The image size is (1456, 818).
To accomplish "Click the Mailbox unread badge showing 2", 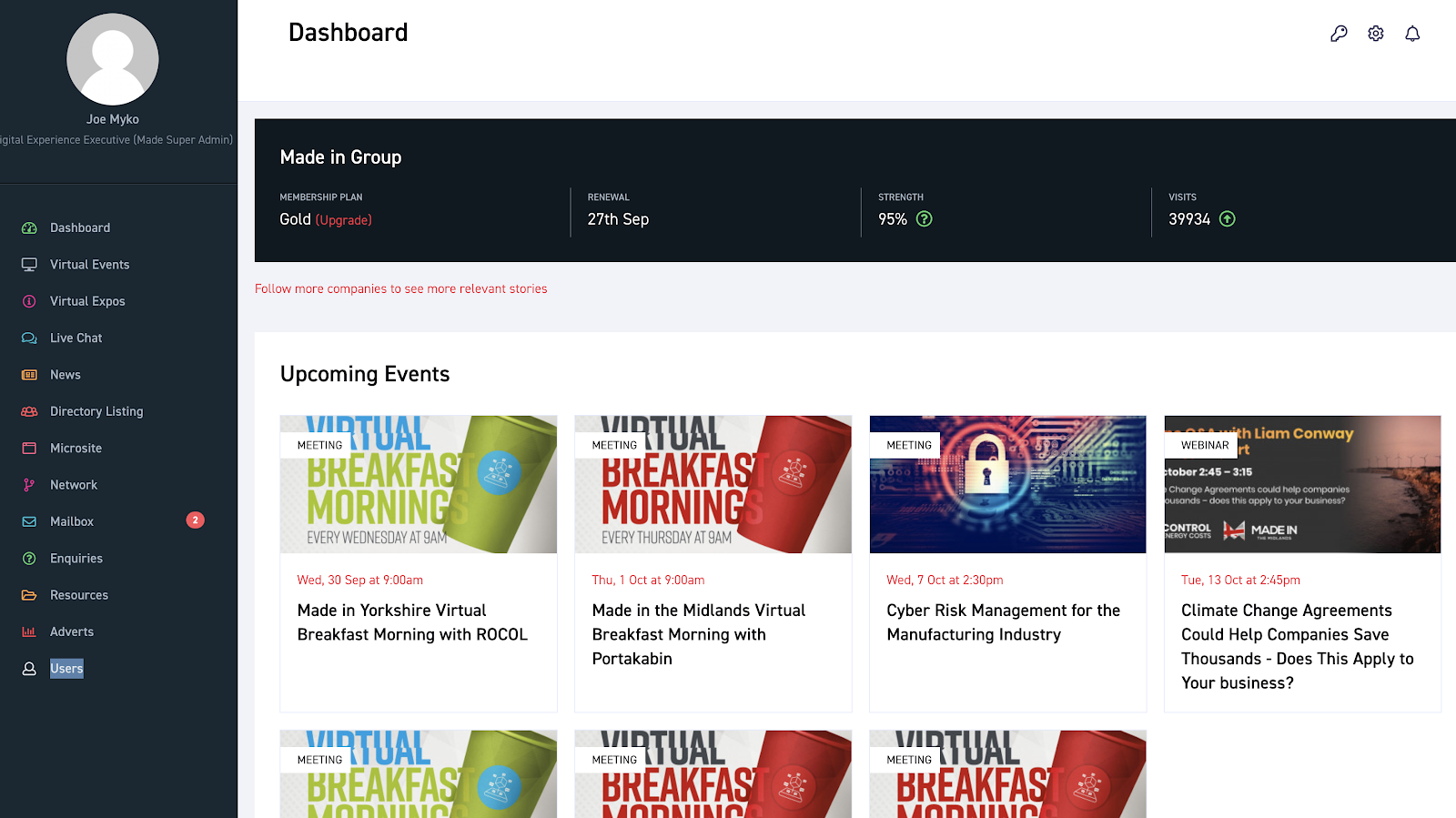I will (195, 520).
